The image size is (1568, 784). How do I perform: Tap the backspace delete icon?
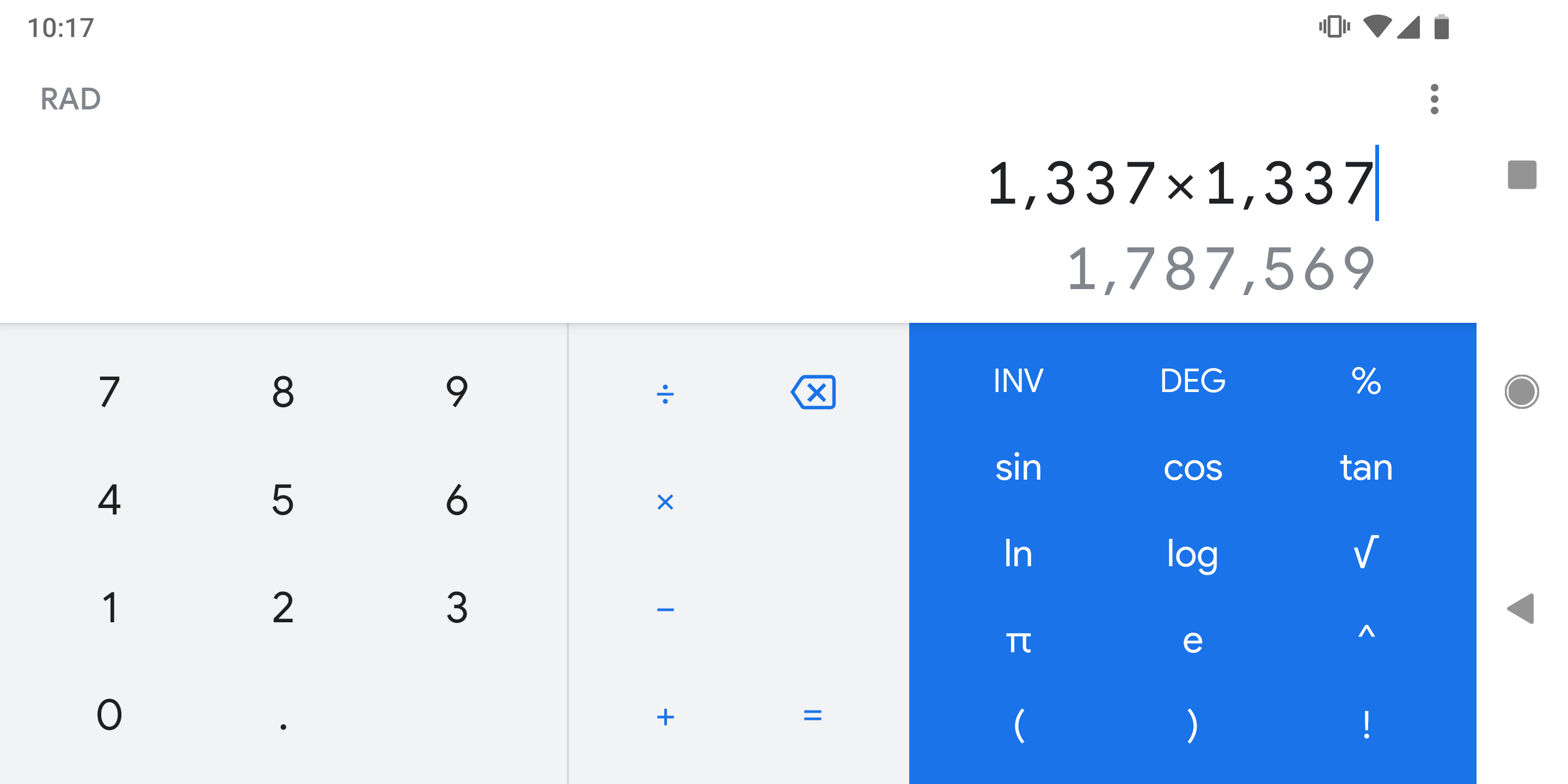(x=813, y=391)
